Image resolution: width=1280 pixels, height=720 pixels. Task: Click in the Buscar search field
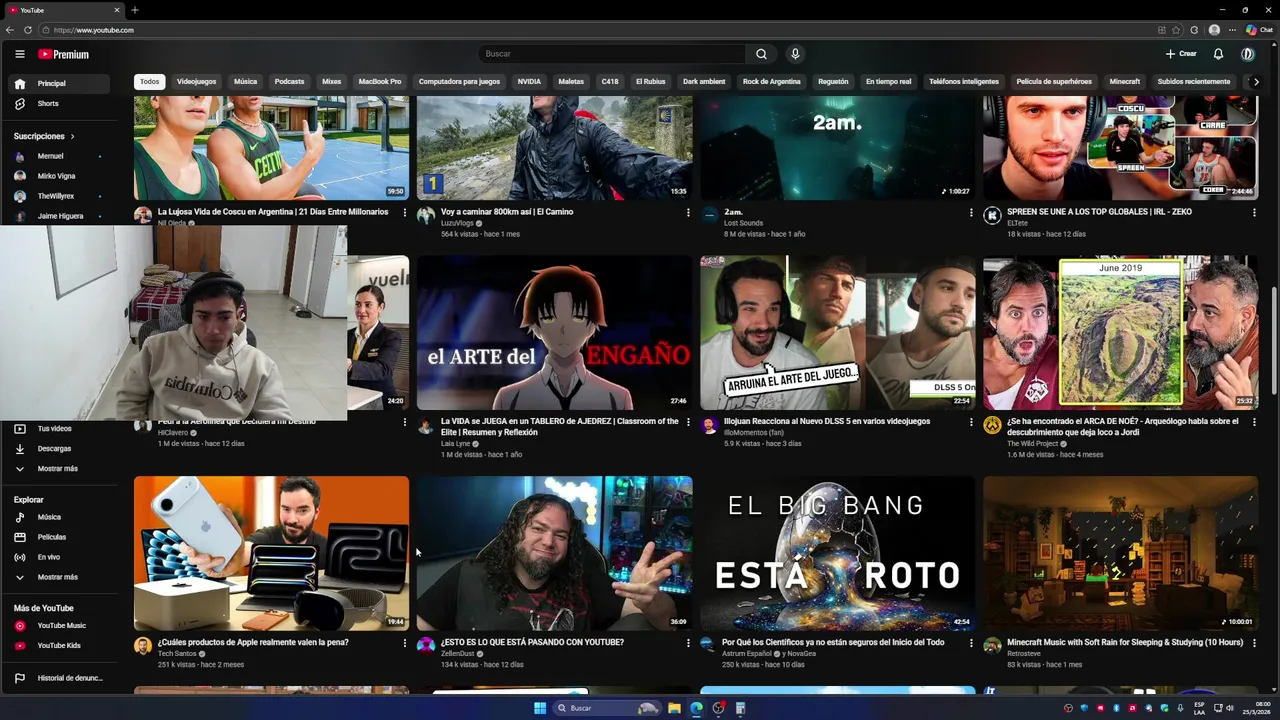pos(610,54)
